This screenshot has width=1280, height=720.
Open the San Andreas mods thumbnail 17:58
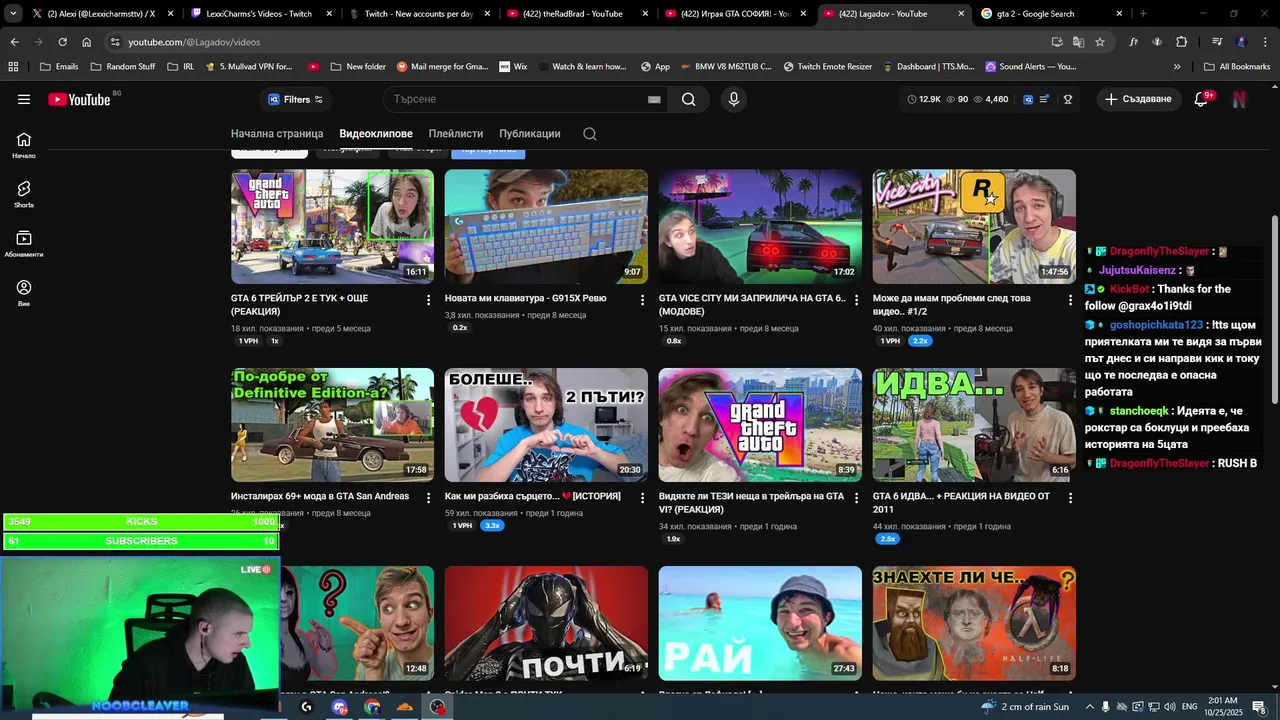(x=332, y=425)
